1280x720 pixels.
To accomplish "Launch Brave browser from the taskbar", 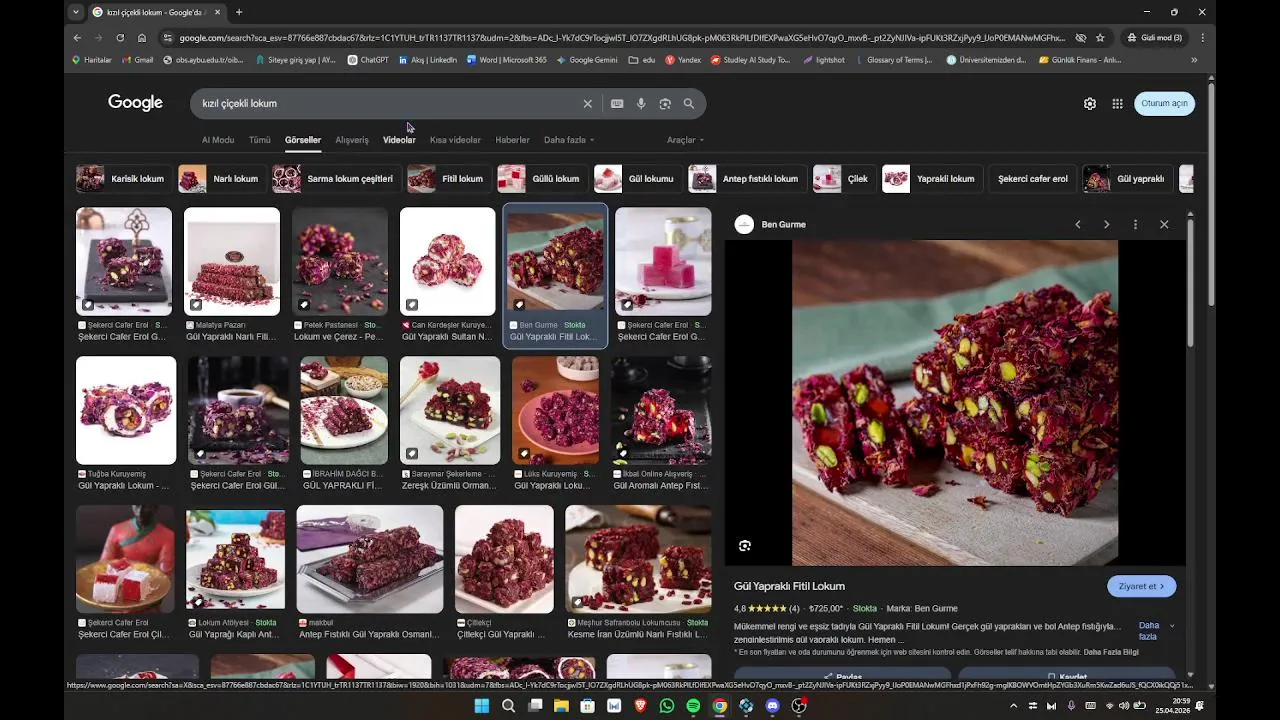I will 640,706.
